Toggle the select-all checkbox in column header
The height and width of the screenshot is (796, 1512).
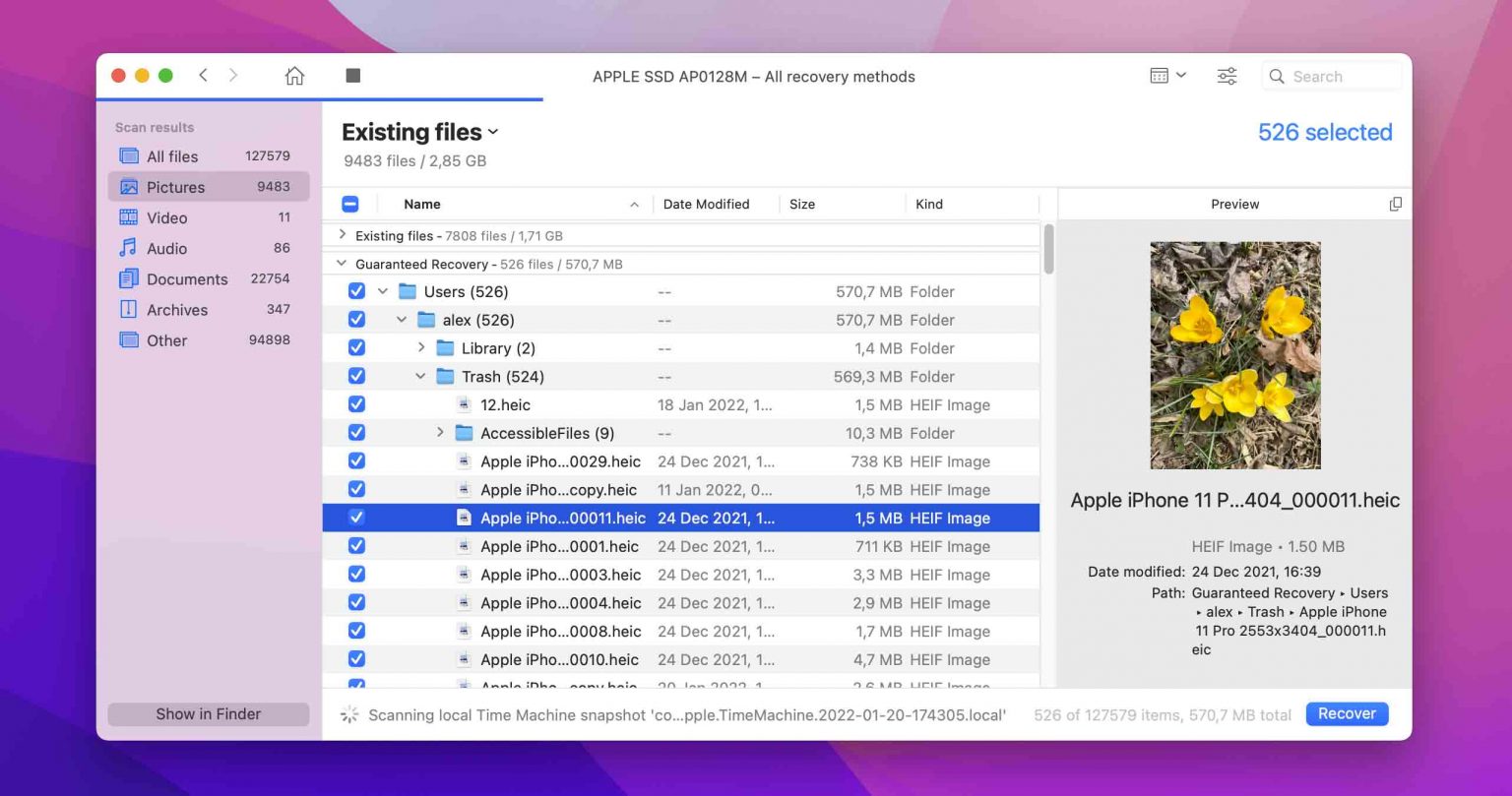[350, 204]
